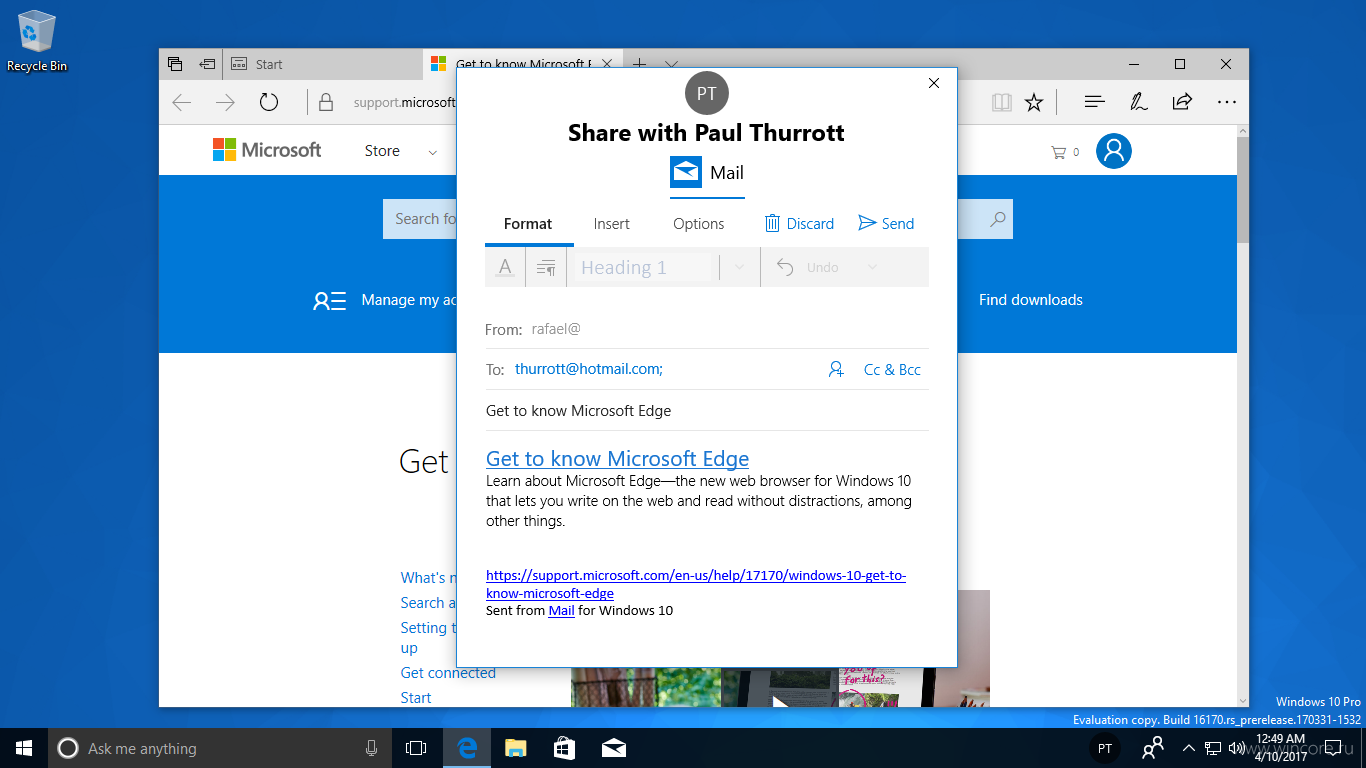This screenshot has width=1366, height=768.
Task: Open 'Get to know Microsoft Edge' body link
Action: (x=617, y=459)
